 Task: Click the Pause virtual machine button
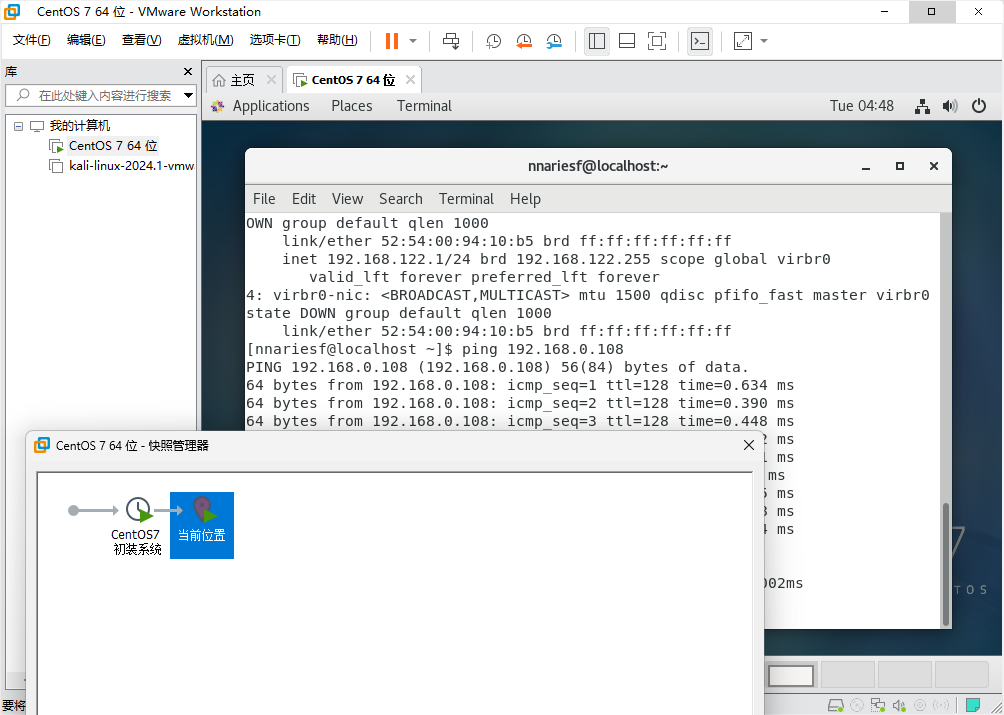click(391, 41)
